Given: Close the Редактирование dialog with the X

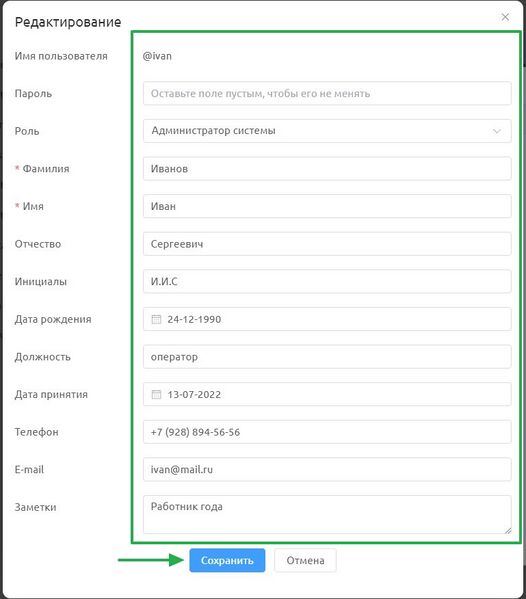Looking at the screenshot, I should tap(505, 17).
